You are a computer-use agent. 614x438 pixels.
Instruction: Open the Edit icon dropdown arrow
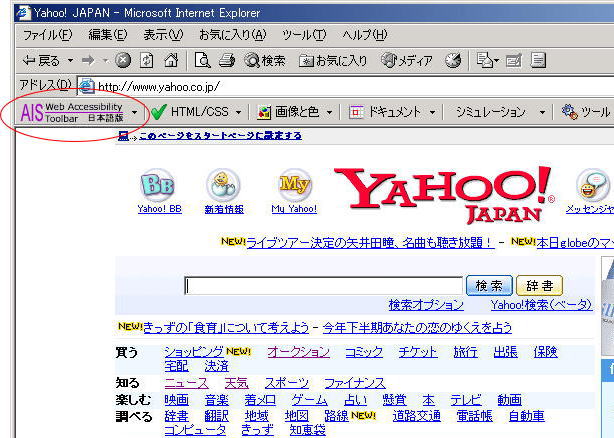497,61
